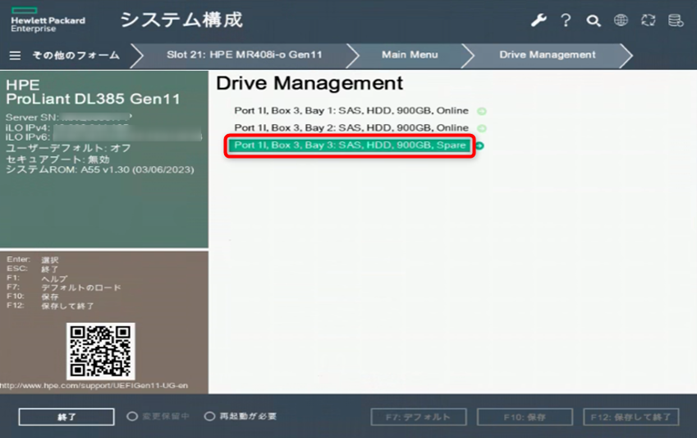Click the Drive Management breadcrumb
697x438 pixels.
click(547, 55)
